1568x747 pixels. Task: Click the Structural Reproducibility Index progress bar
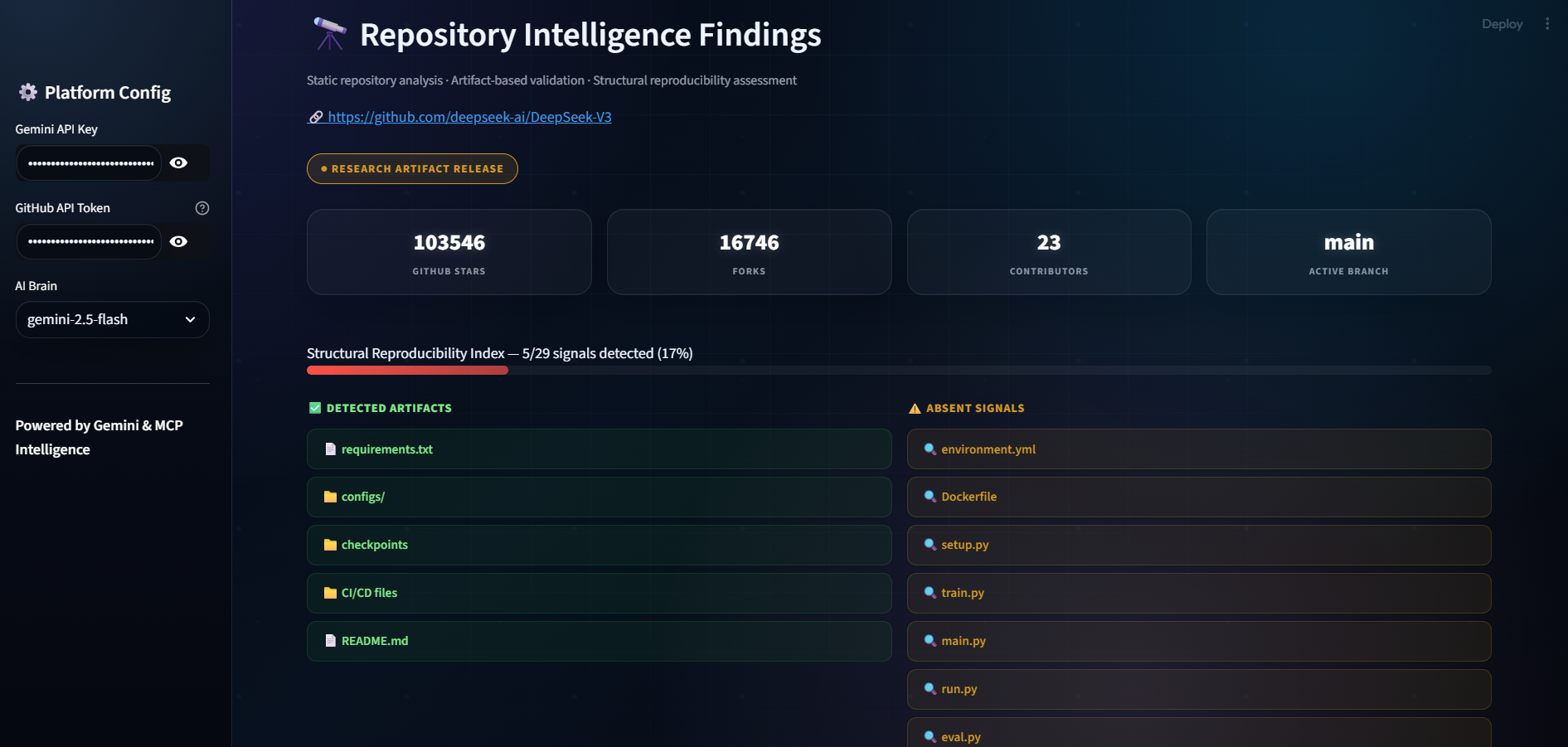point(899,371)
